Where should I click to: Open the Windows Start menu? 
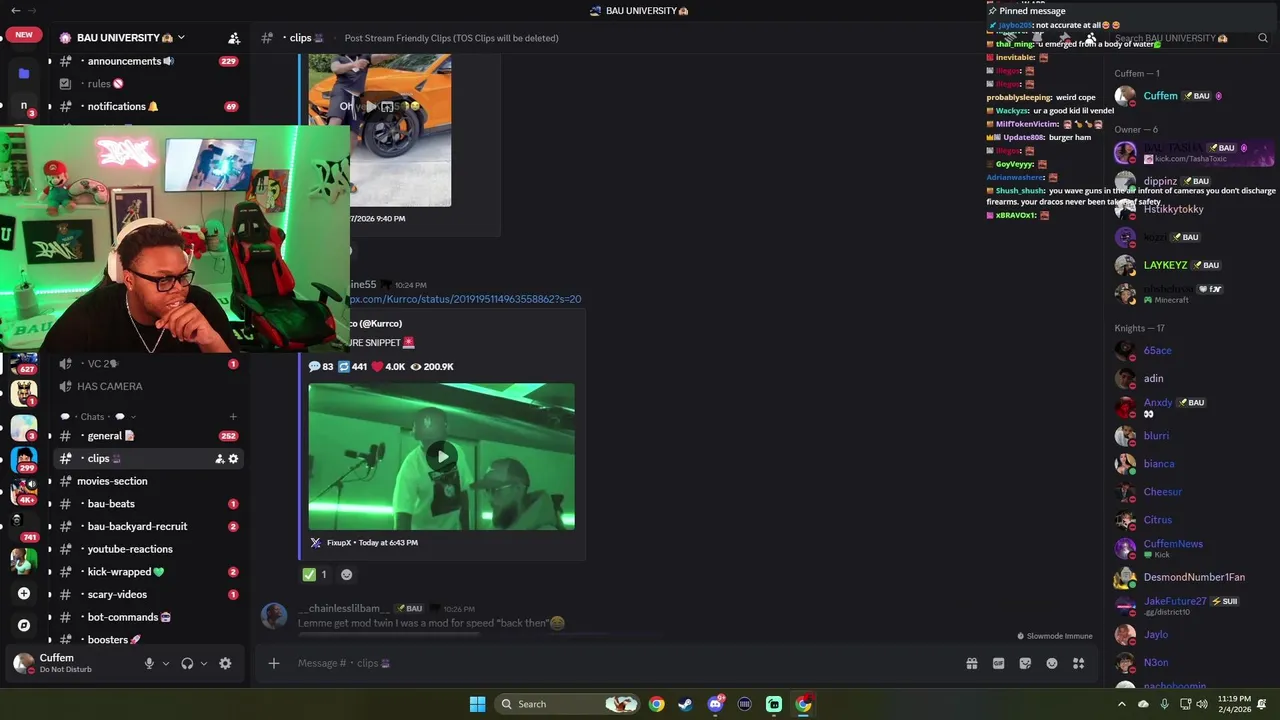point(477,704)
